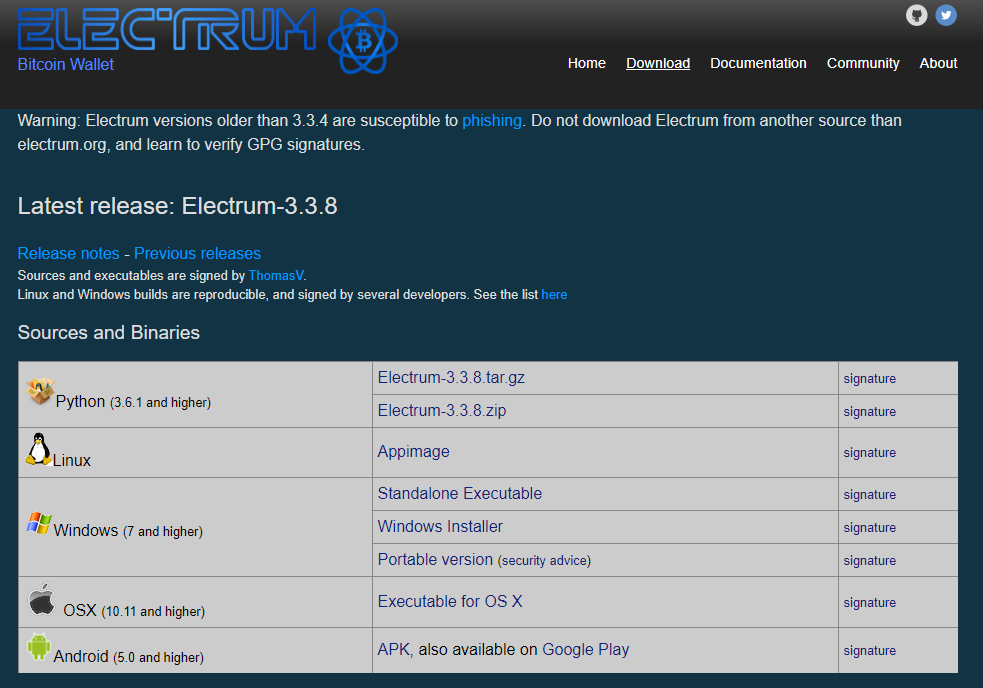Download the Linux Appimage
The width and height of the screenshot is (983, 688).
[413, 452]
